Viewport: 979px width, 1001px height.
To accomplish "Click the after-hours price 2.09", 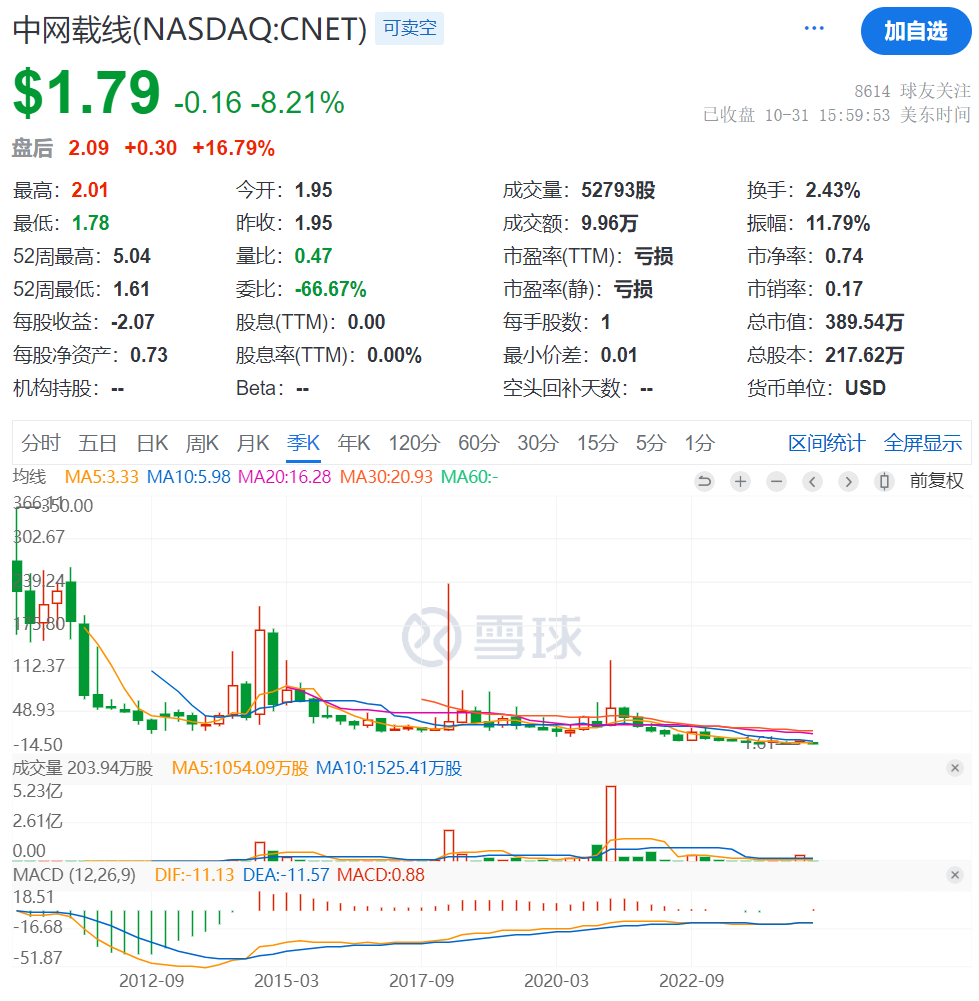I will pos(89,148).
